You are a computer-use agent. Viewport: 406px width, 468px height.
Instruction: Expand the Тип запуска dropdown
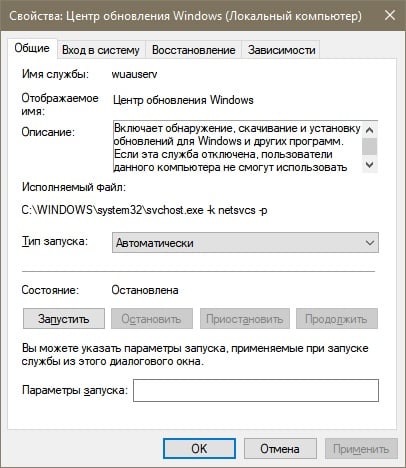(x=245, y=243)
